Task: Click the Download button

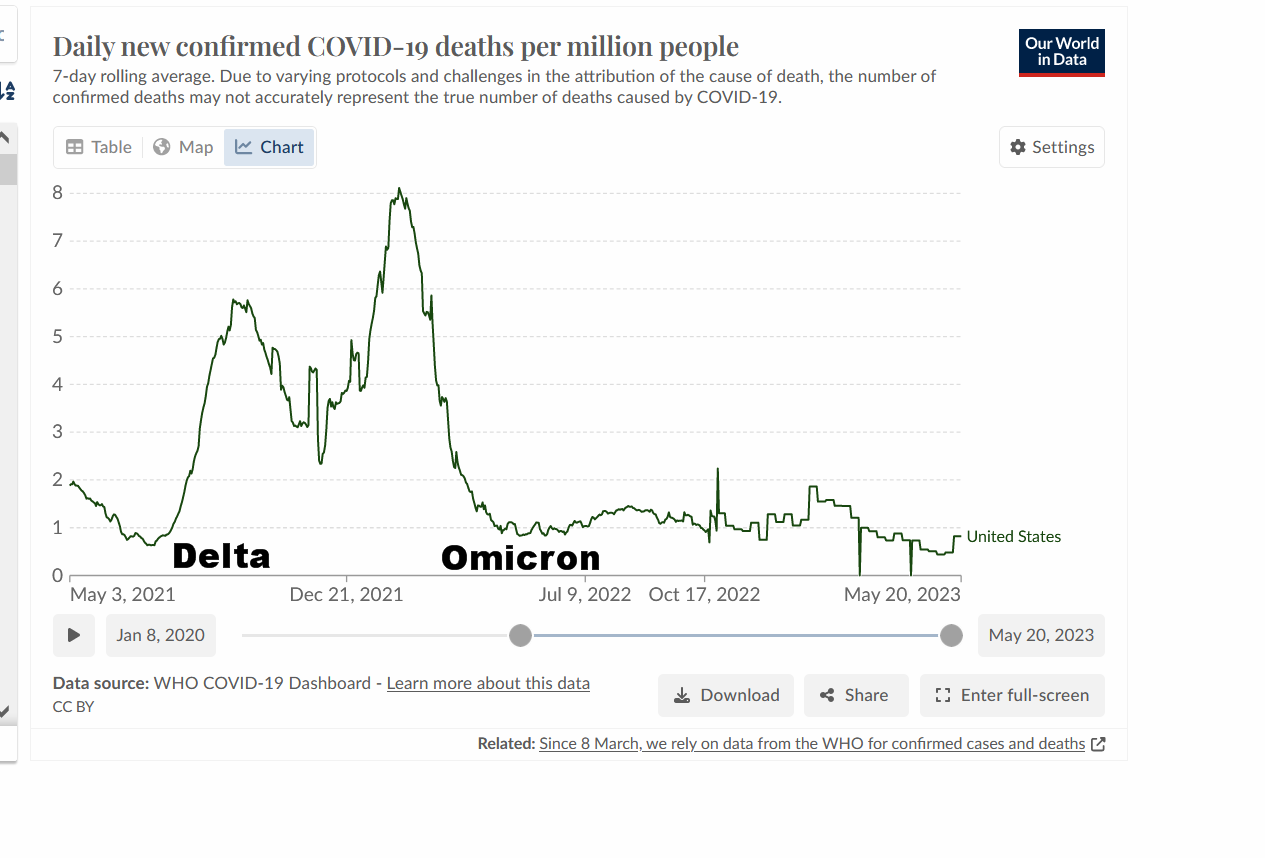Action: click(x=726, y=695)
